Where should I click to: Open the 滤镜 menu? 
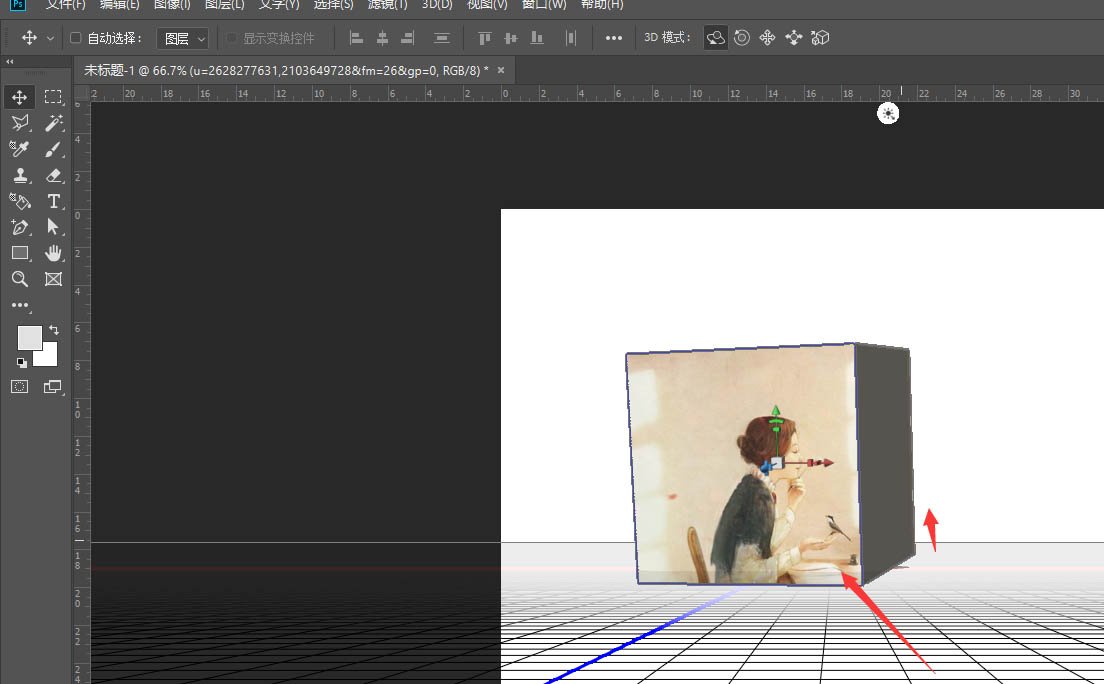coord(387,4)
